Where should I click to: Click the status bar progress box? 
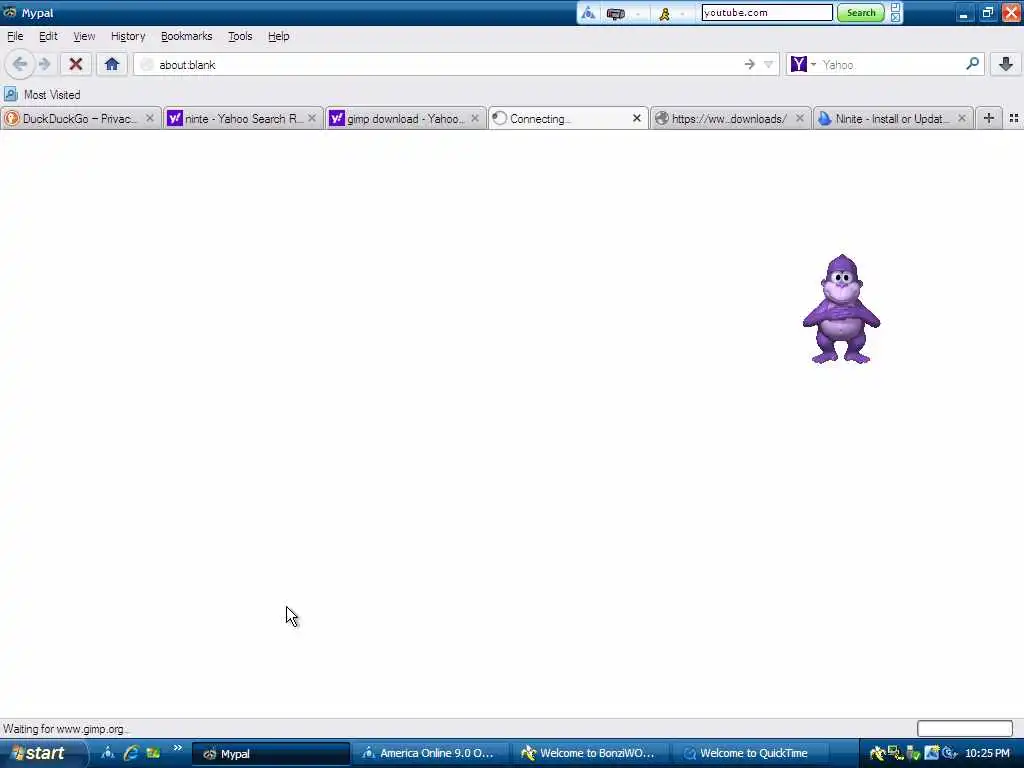[965, 728]
